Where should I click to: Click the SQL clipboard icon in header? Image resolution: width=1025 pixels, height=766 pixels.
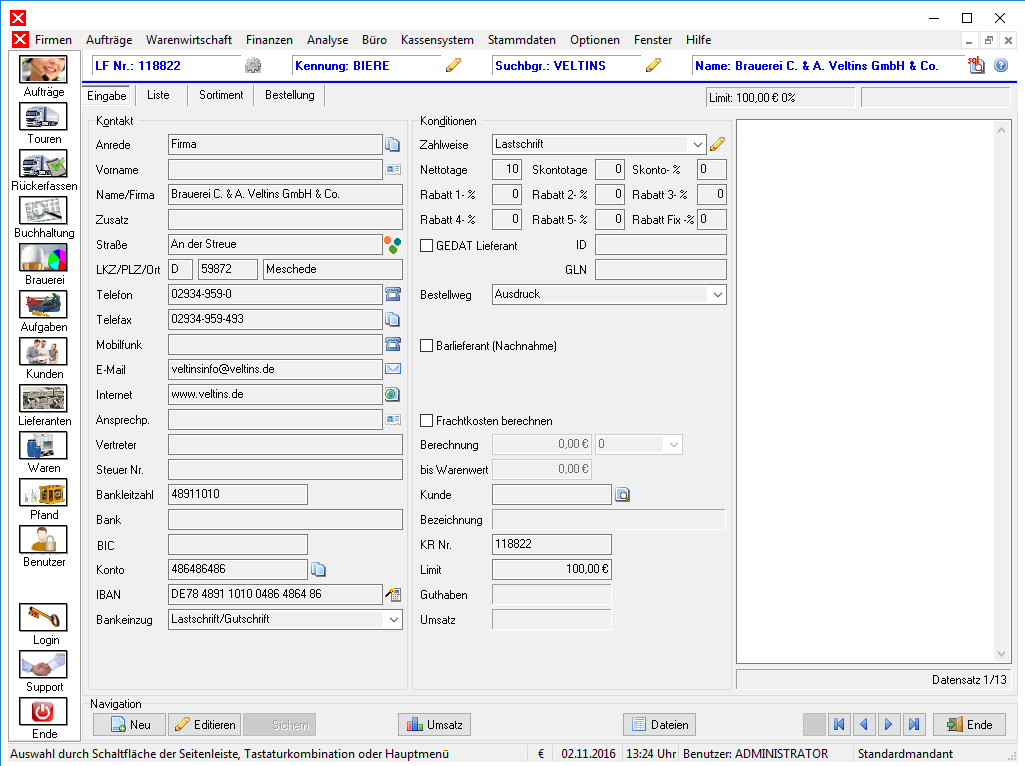977,65
